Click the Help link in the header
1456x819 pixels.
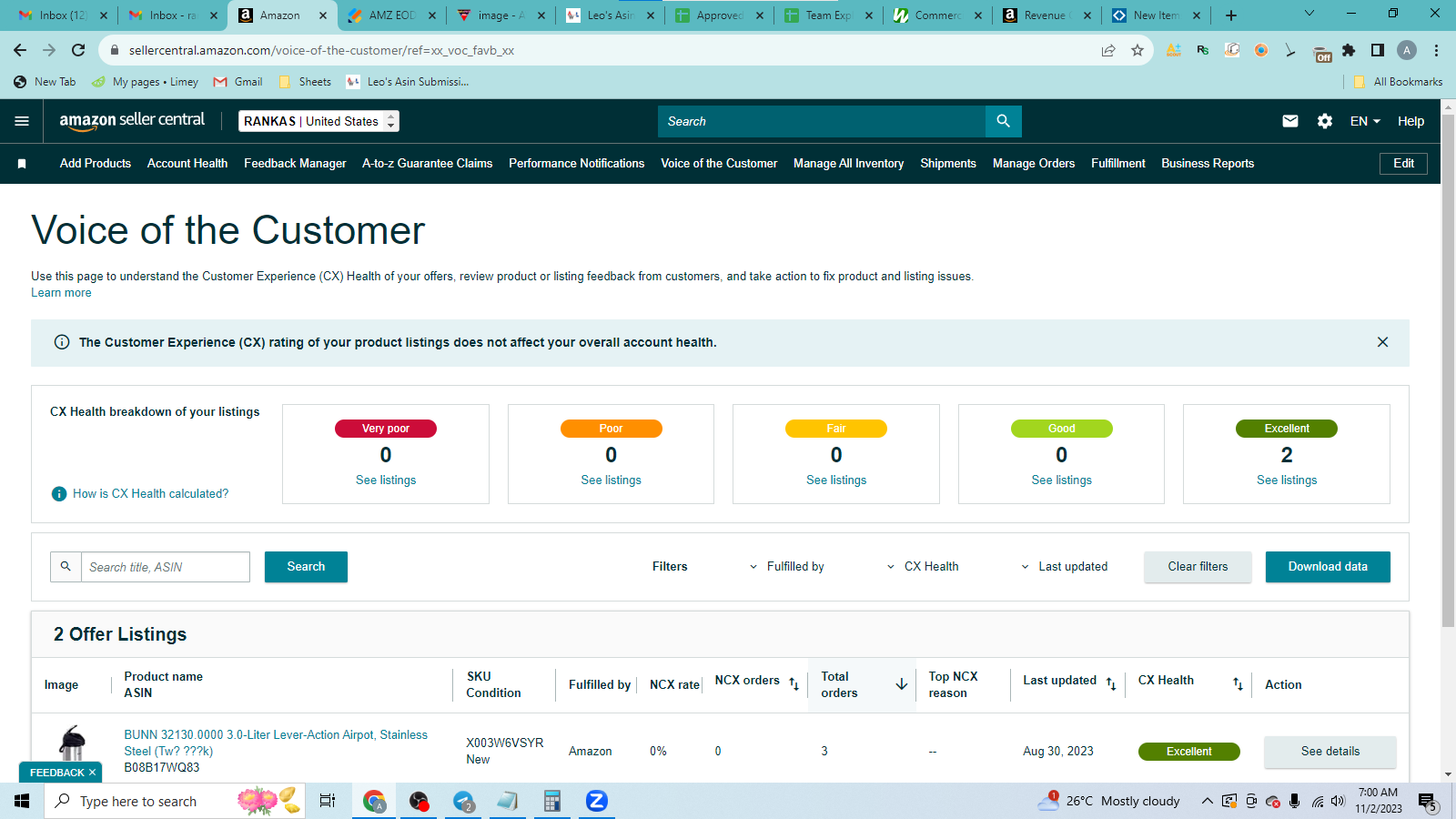coord(1410,121)
